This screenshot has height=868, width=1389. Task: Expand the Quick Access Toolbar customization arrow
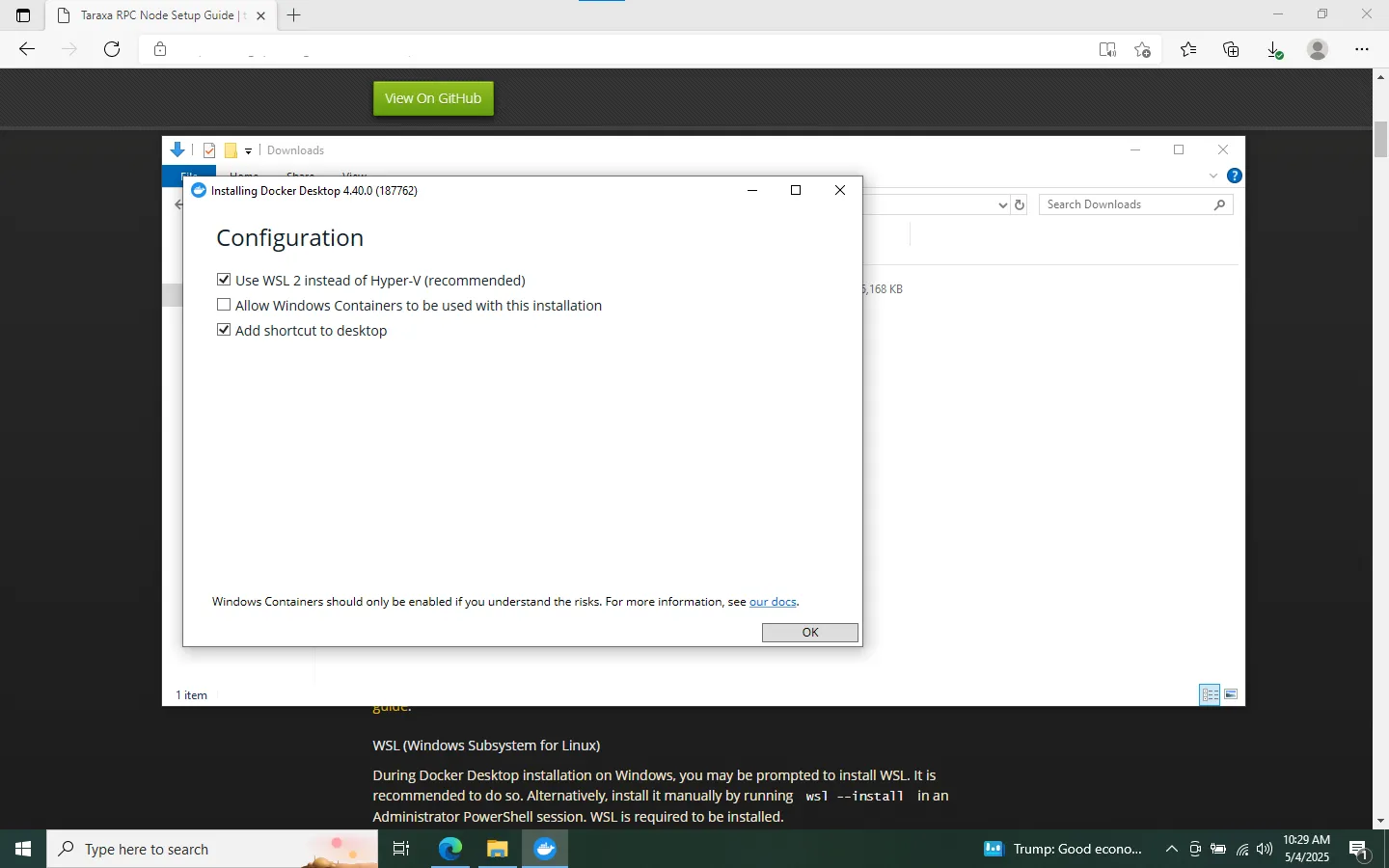click(x=249, y=150)
